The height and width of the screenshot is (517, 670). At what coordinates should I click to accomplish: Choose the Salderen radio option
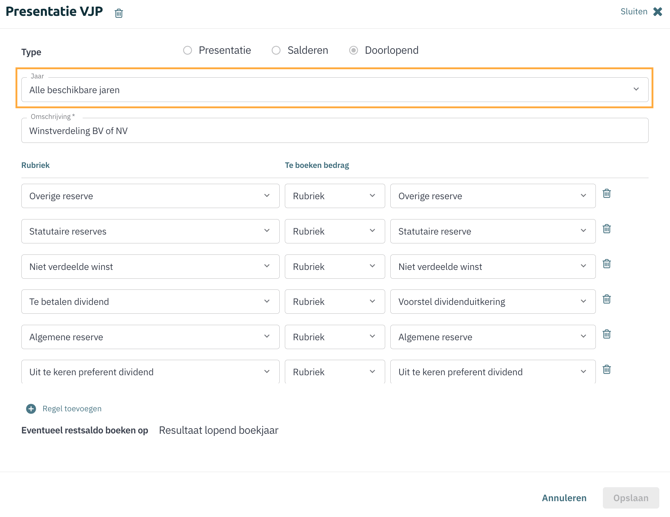pyautogui.click(x=276, y=50)
